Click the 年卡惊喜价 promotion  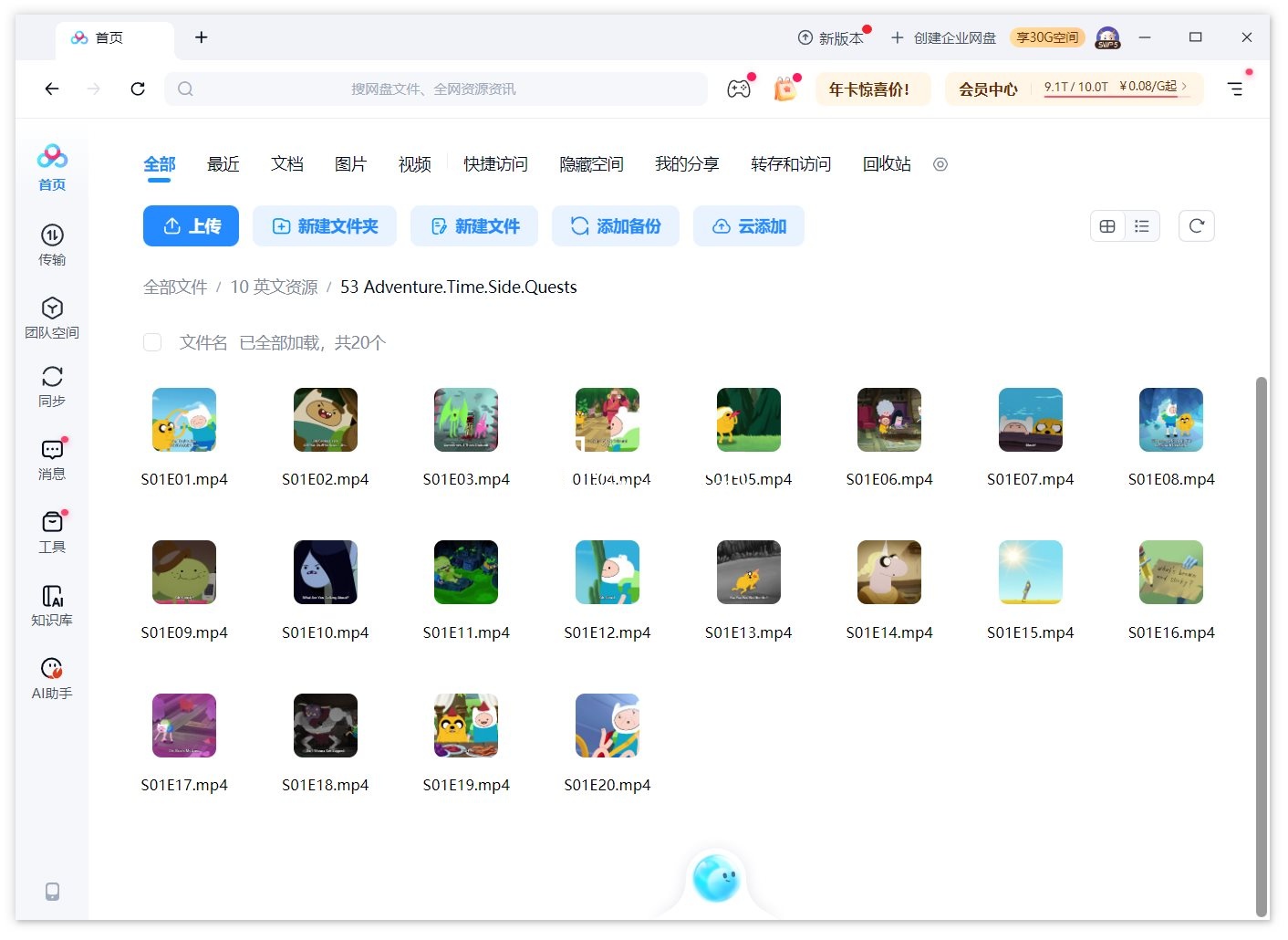click(873, 89)
